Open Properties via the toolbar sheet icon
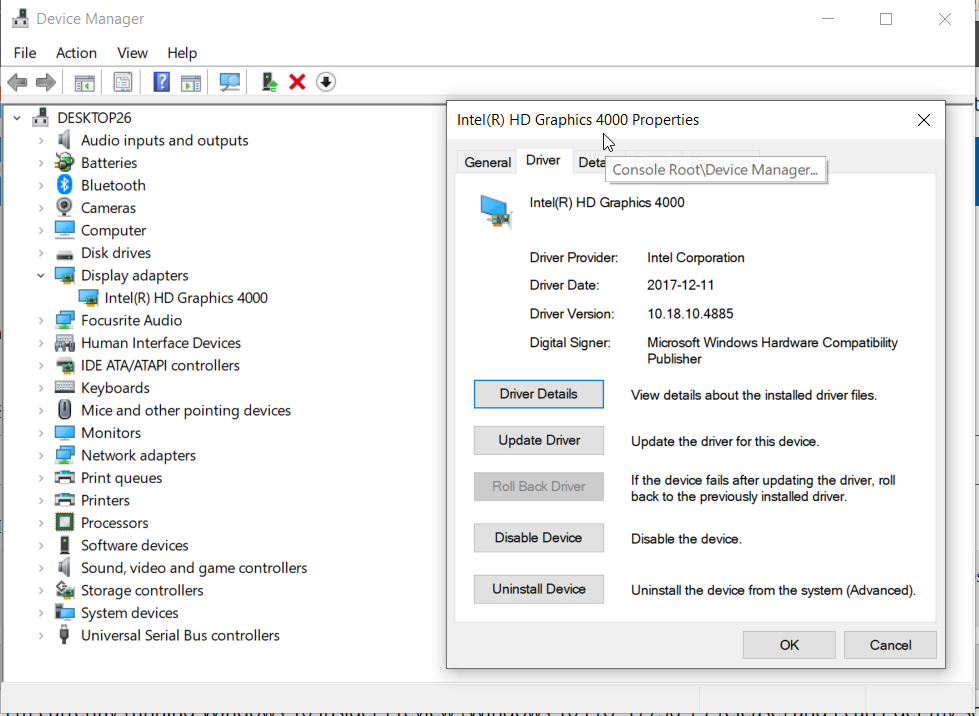979x716 pixels. 123,82
